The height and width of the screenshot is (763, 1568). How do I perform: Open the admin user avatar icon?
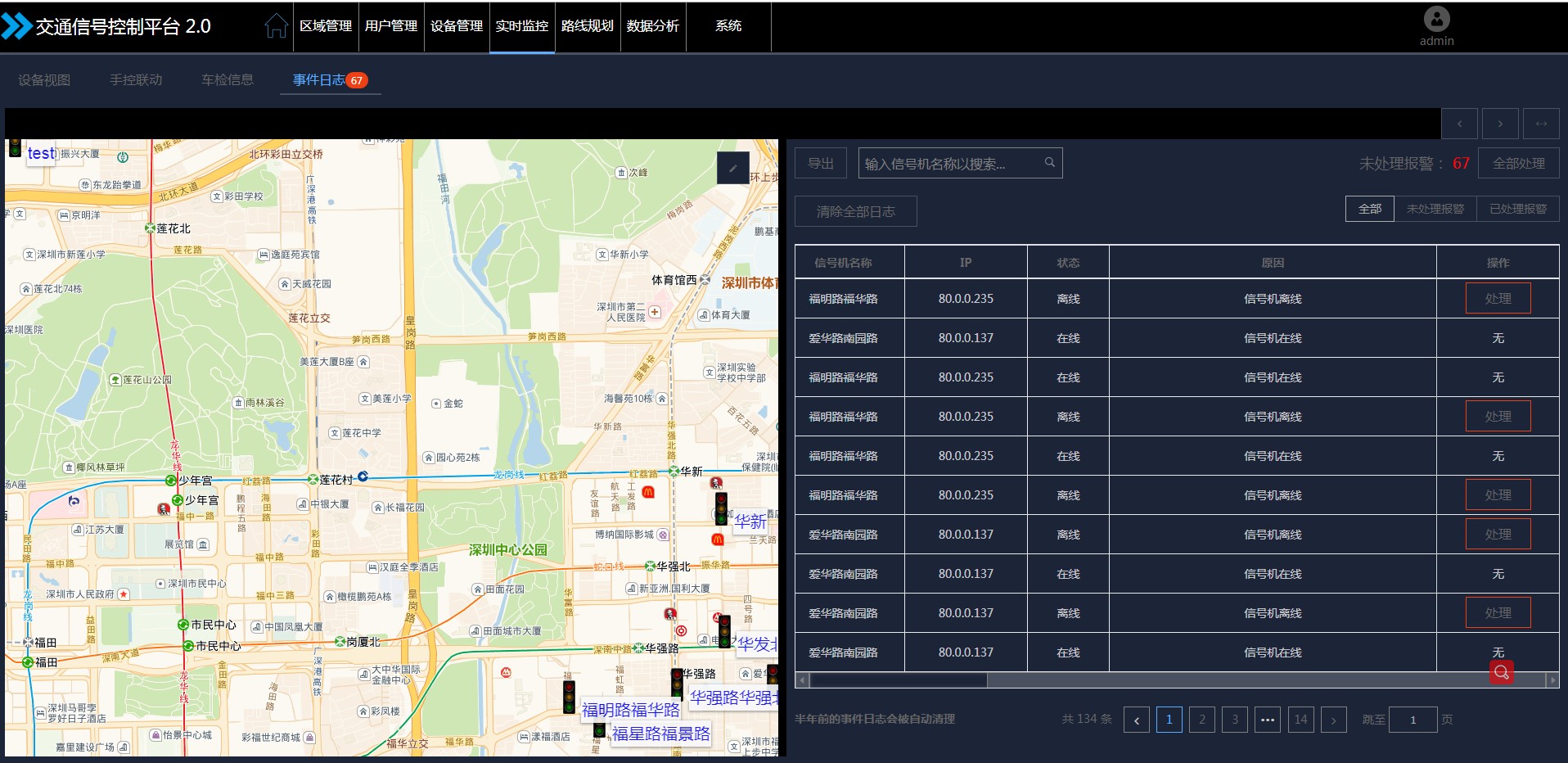1436,19
